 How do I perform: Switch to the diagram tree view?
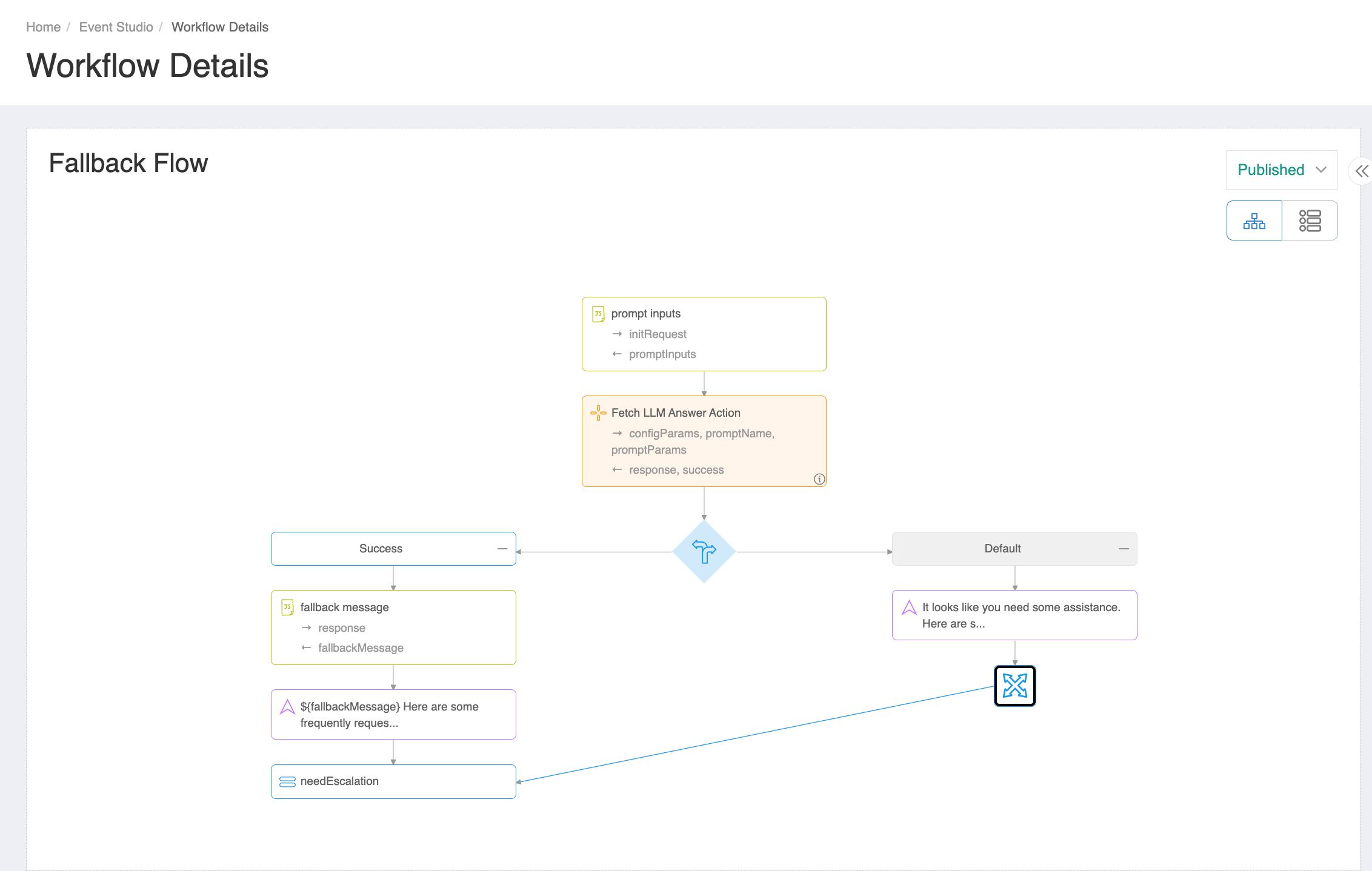1254,220
